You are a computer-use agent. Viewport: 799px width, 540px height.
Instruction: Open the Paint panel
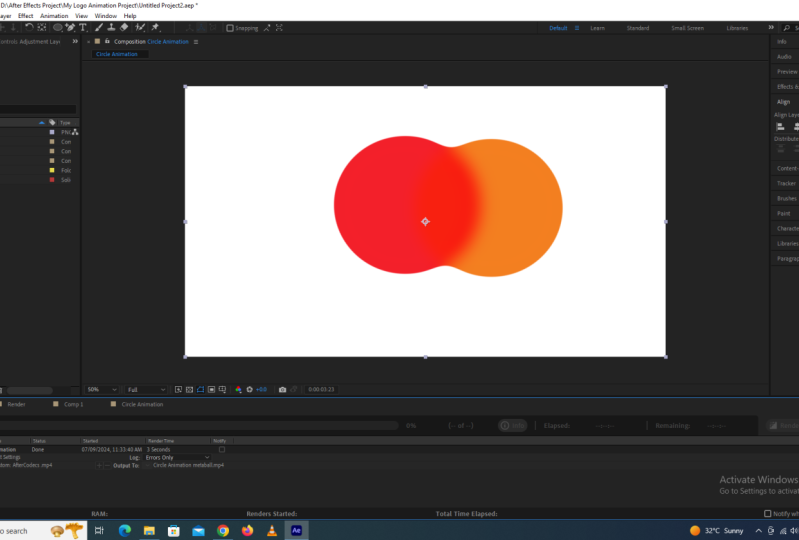784,213
